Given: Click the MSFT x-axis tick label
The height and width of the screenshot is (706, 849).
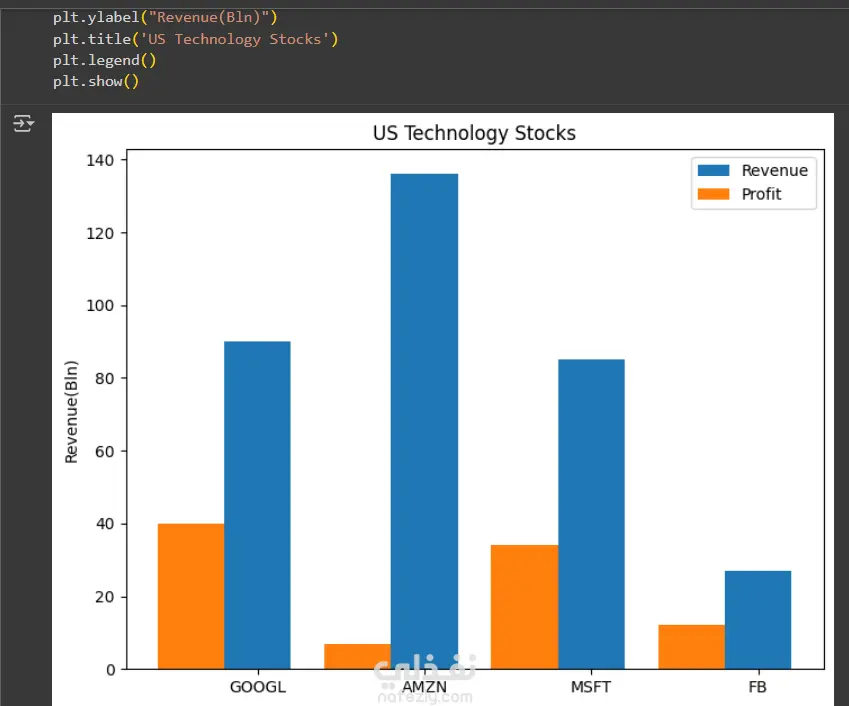Looking at the screenshot, I should point(591,688).
